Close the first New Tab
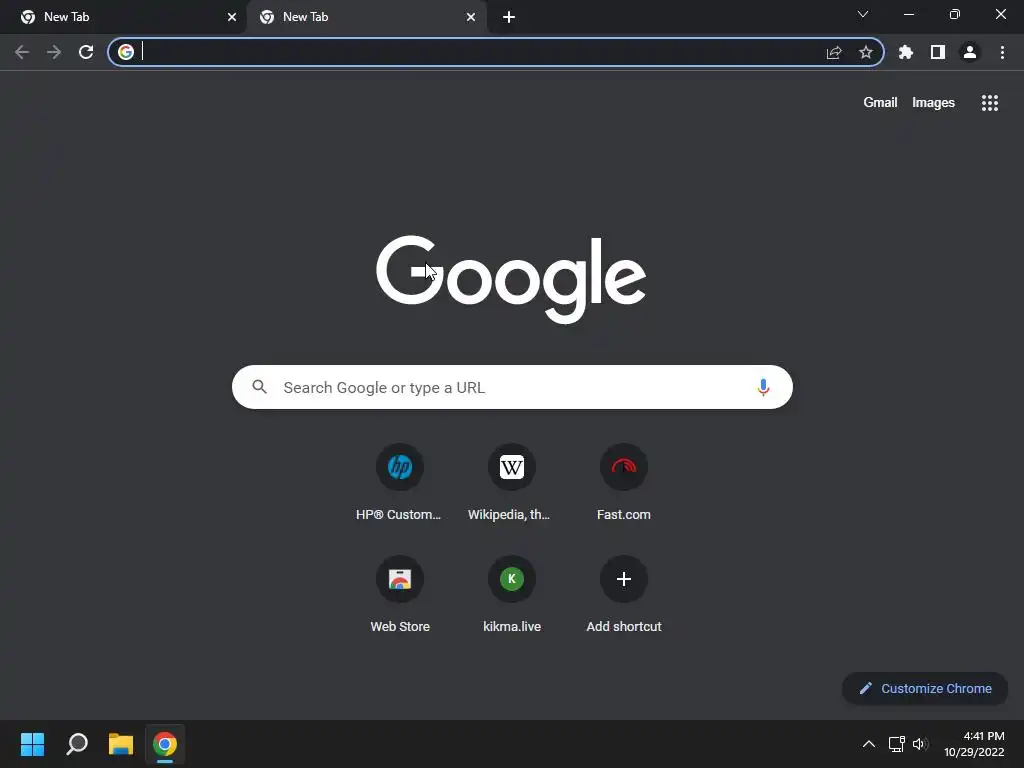Image resolution: width=1024 pixels, height=768 pixels. coord(232,17)
